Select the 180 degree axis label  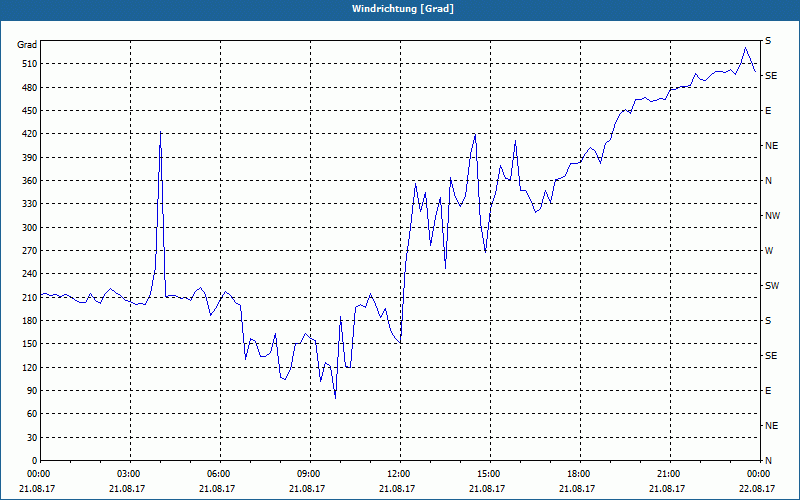(x=30, y=321)
